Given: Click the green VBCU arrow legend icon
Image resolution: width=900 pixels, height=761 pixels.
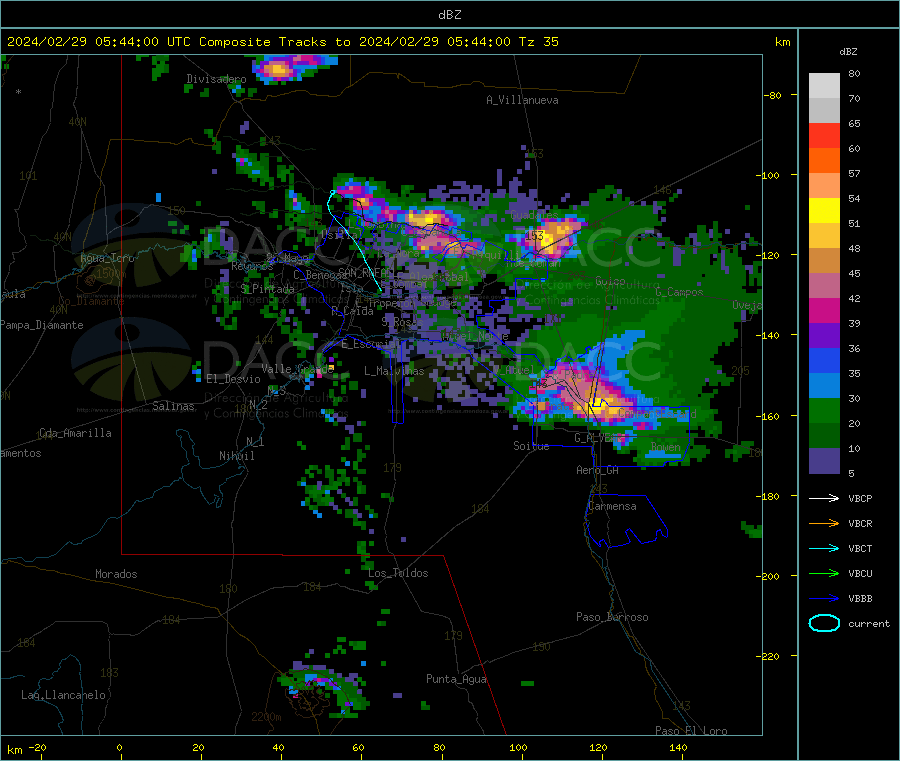Looking at the screenshot, I should [824, 573].
